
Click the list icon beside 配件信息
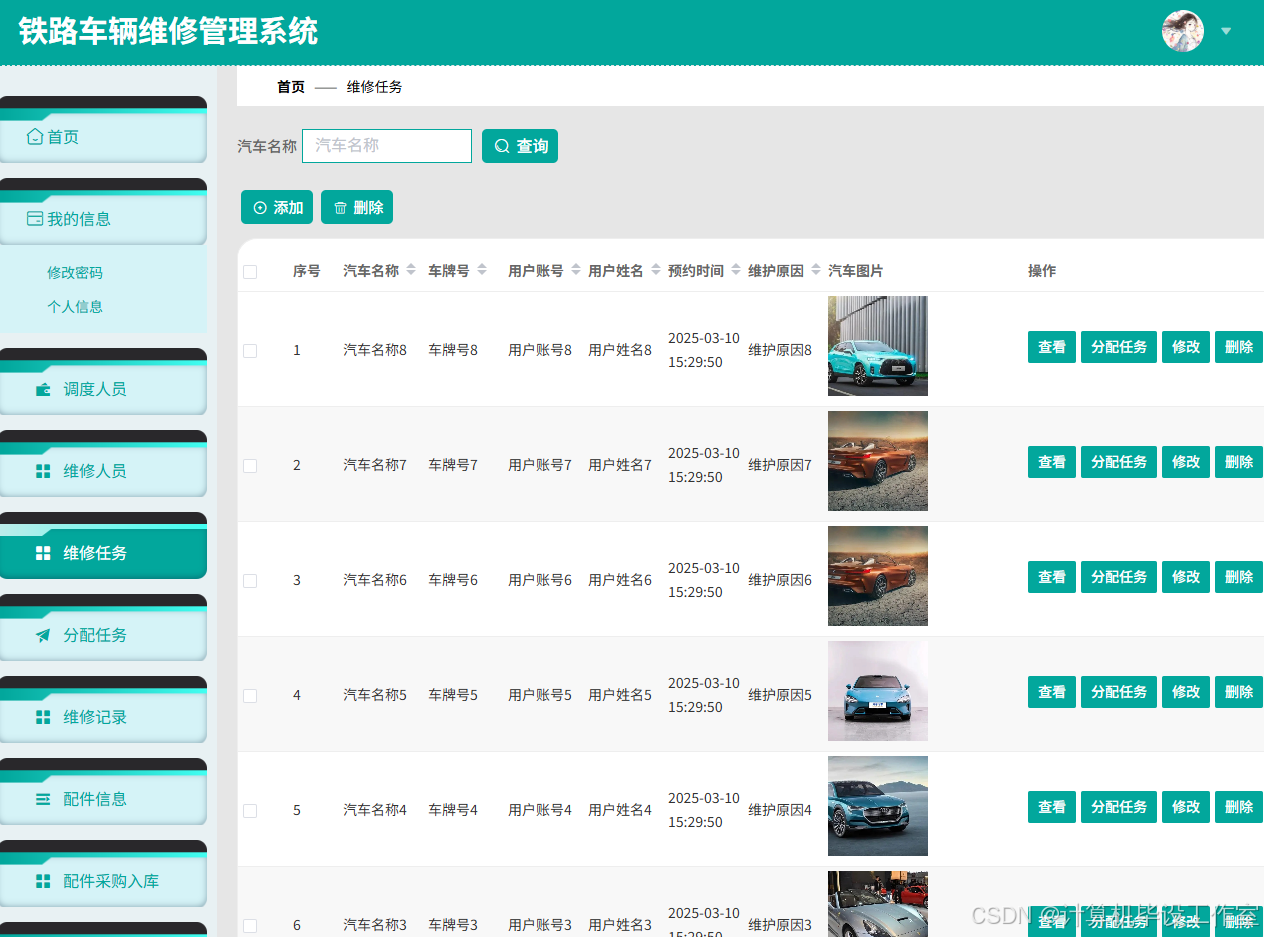[x=43, y=799]
